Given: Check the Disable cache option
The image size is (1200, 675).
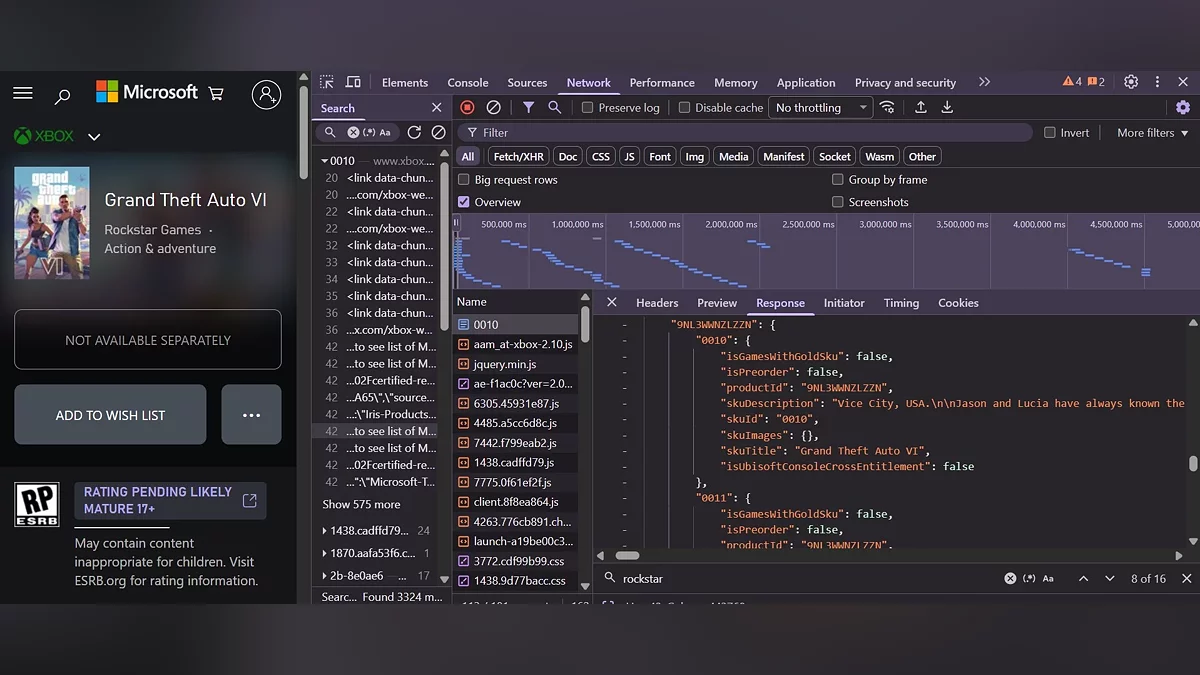Looking at the screenshot, I should 685,108.
